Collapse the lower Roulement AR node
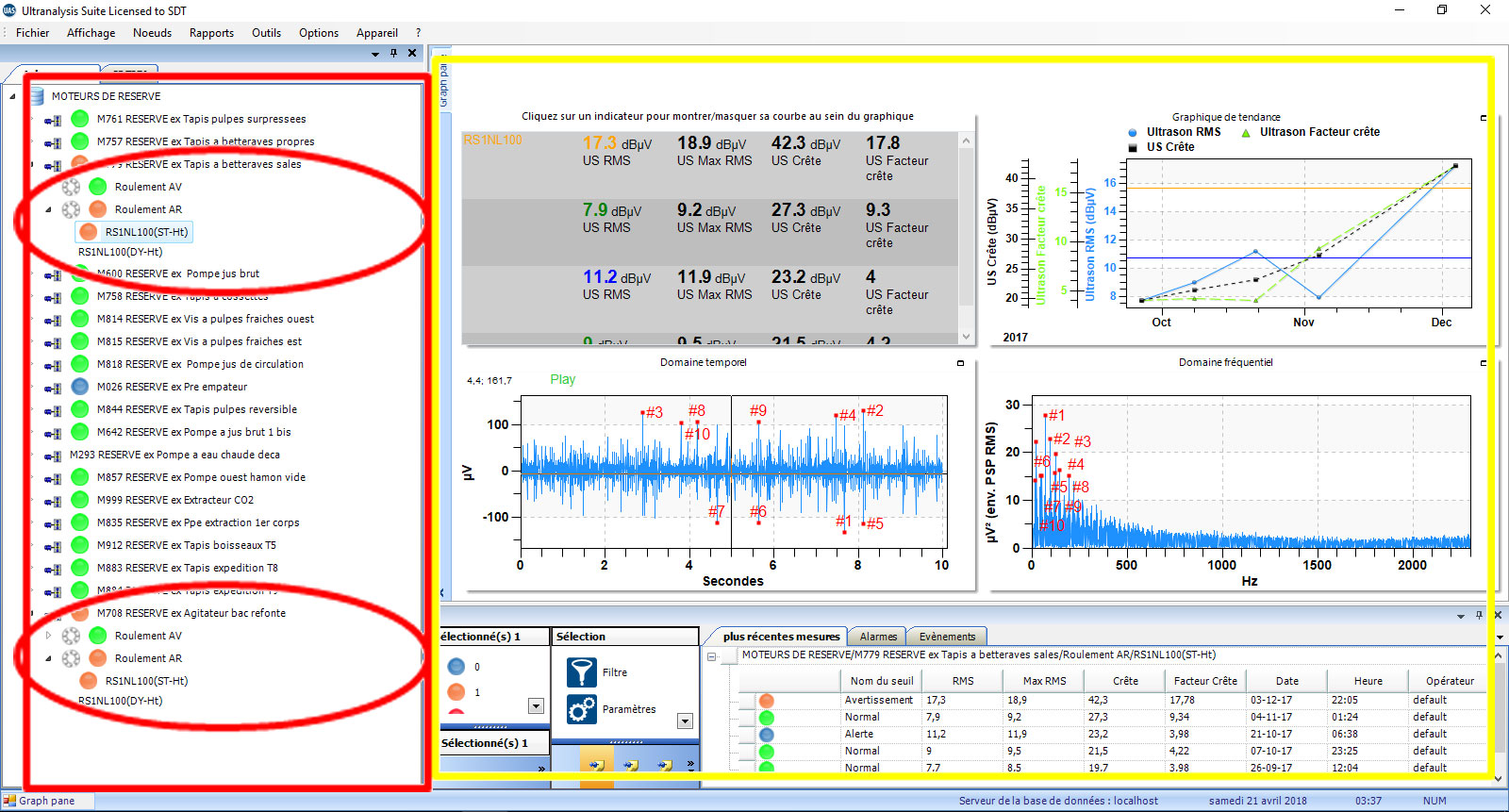 (x=48, y=658)
